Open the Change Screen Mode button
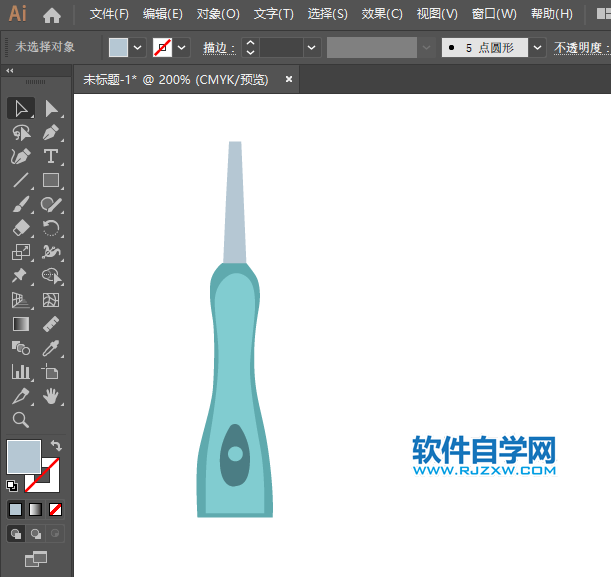This screenshot has height=577, width=611. point(36,559)
